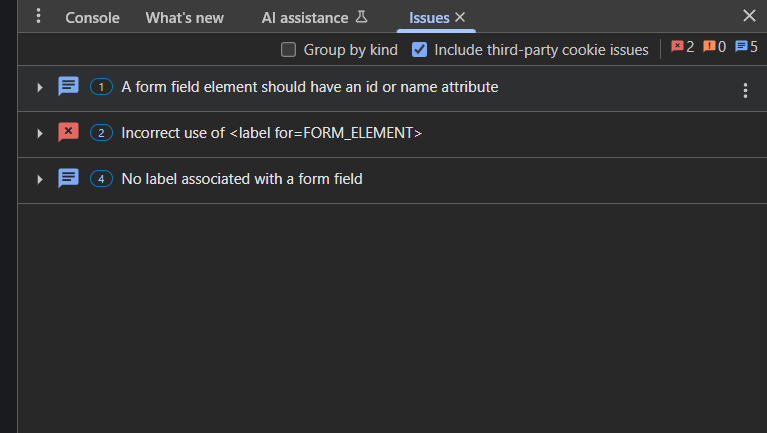Viewport: 767px width, 433px height.
Task: Click the blue message icon on 'No label associated'
Action: click(x=68, y=178)
